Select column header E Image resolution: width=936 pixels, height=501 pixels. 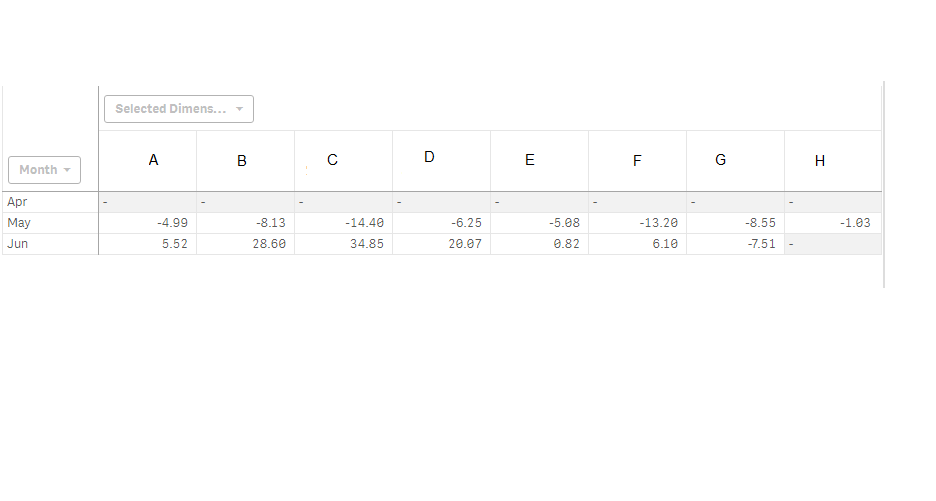click(529, 160)
